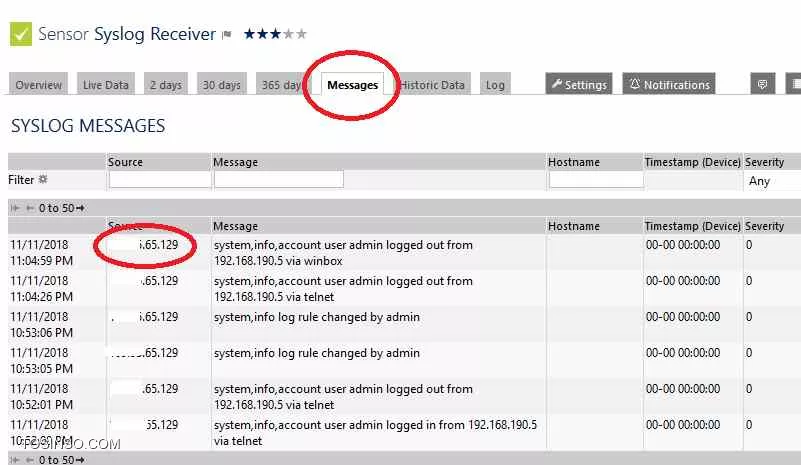
Task: Click the green sensor status checkmark icon
Action: [x=21, y=34]
